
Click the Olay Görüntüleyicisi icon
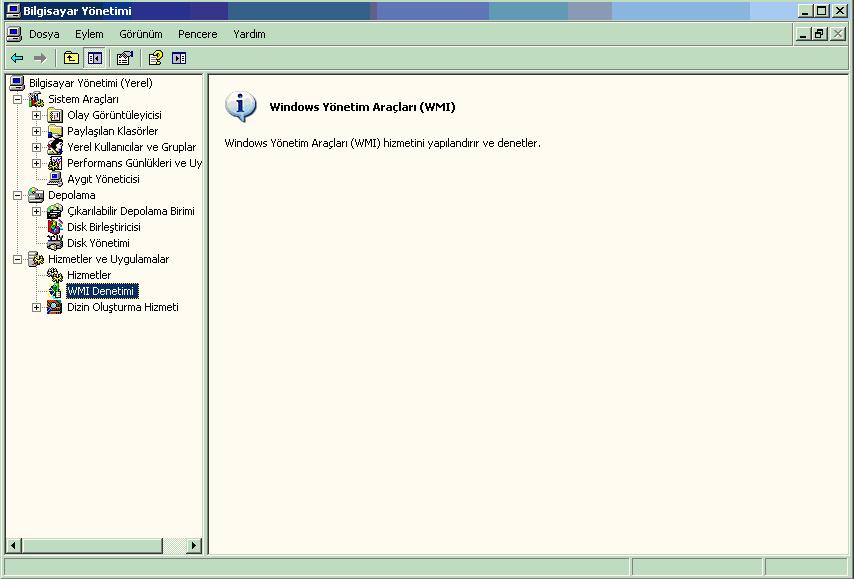55,115
